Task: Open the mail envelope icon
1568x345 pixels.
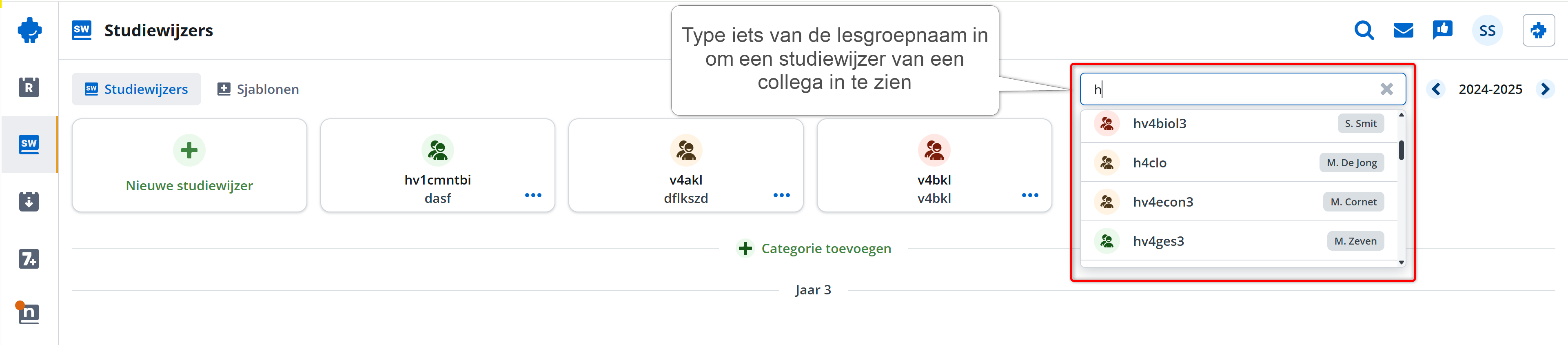Action: click(x=1403, y=30)
